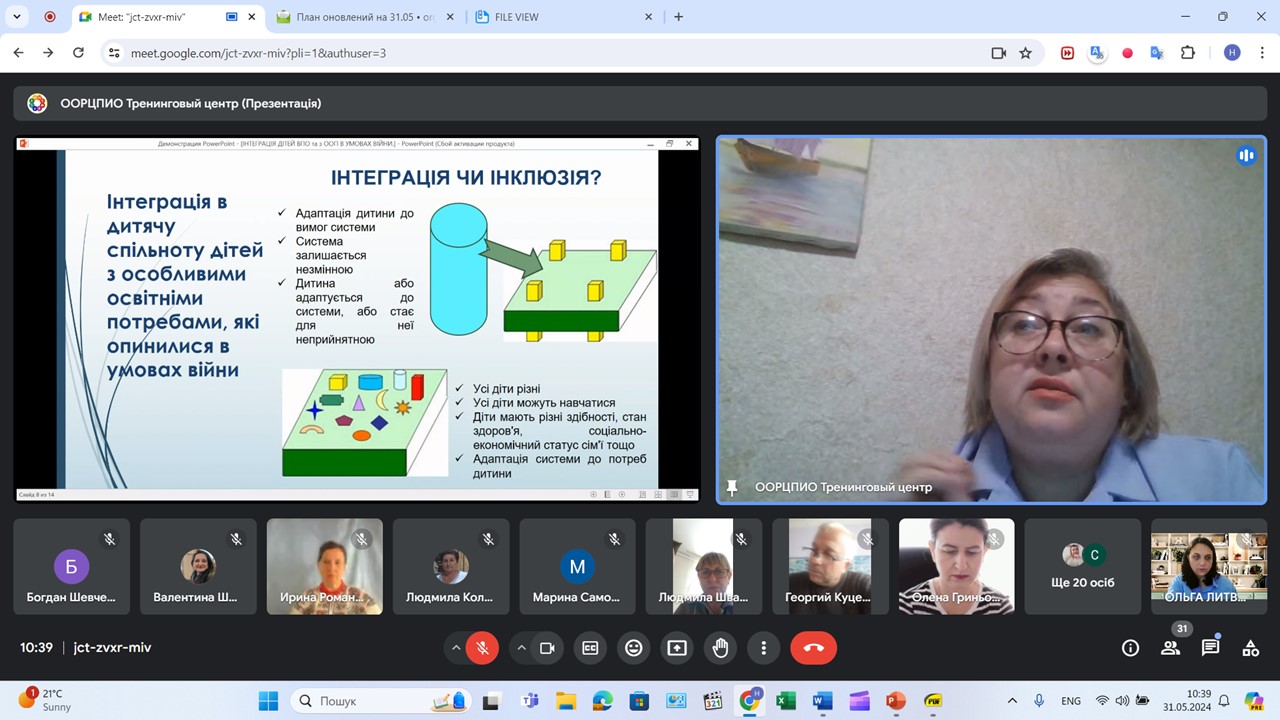The width and height of the screenshot is (1280, 720).
Task: Open the emoji reactions button
Action: click(633, 648)
